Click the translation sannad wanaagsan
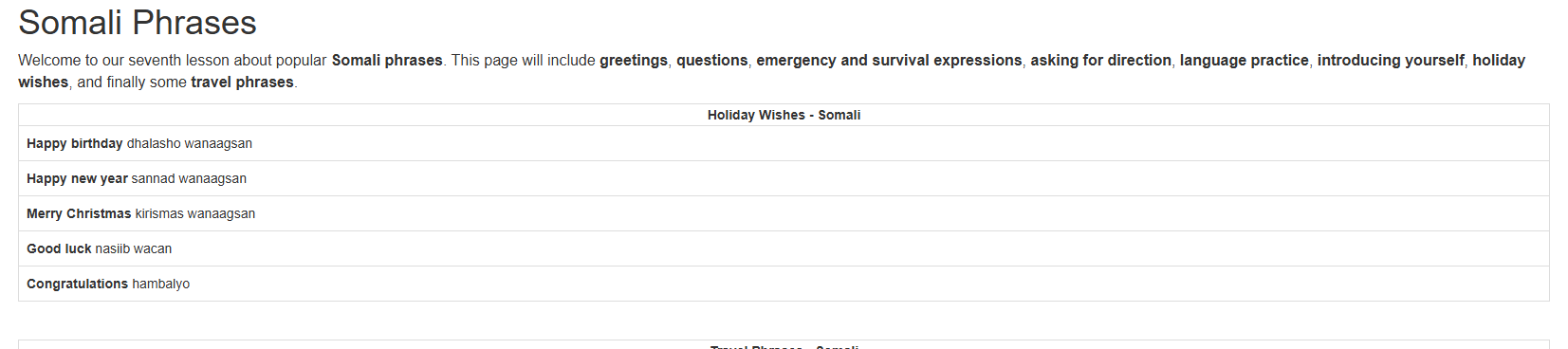Image resolution: width=1568 pixels, height=349 pixels. point(189,179)
